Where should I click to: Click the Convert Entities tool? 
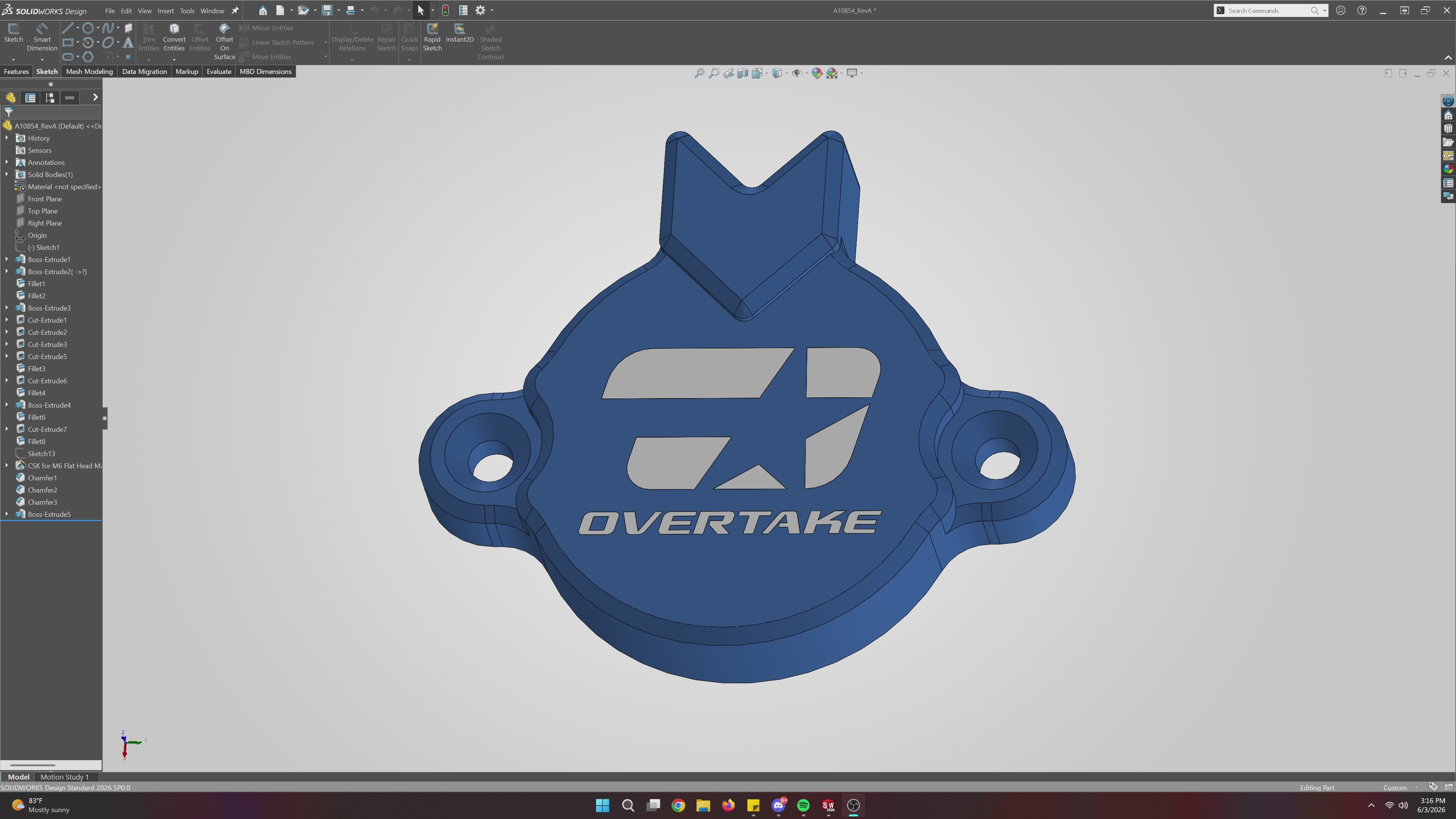click(x=174, y=37)
